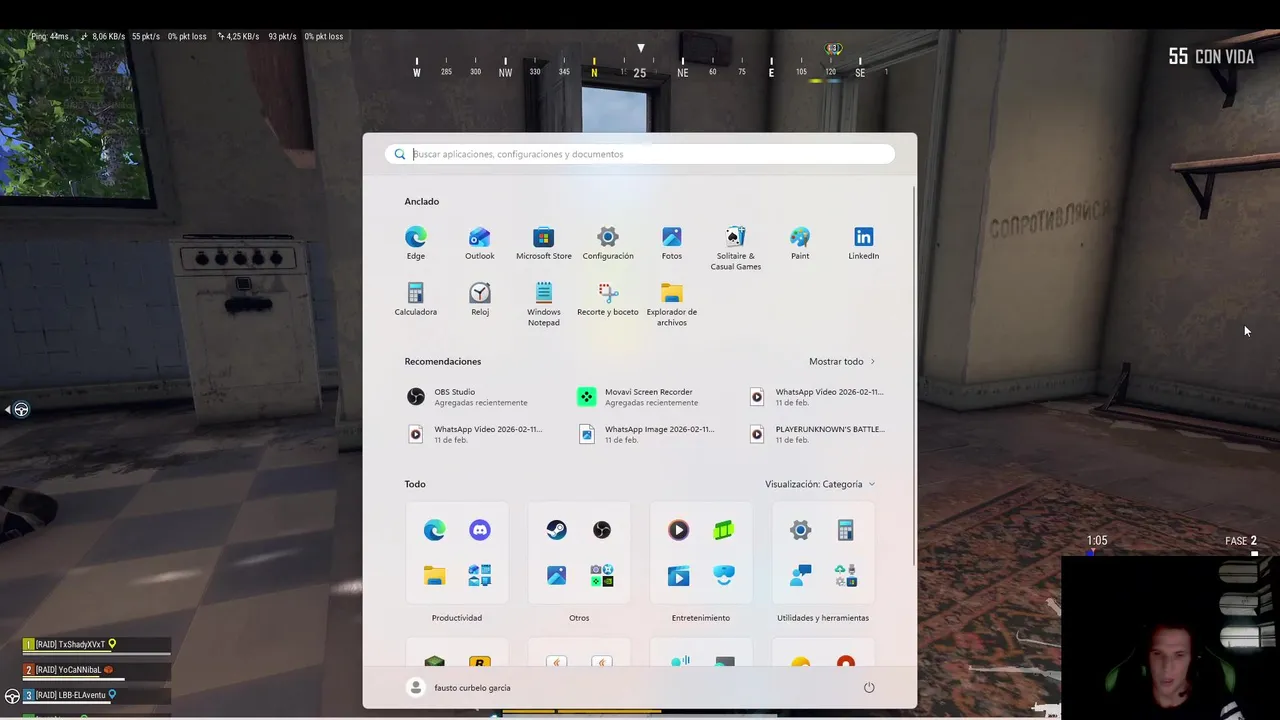Open the pinned Calculadora app

[416, 299]
